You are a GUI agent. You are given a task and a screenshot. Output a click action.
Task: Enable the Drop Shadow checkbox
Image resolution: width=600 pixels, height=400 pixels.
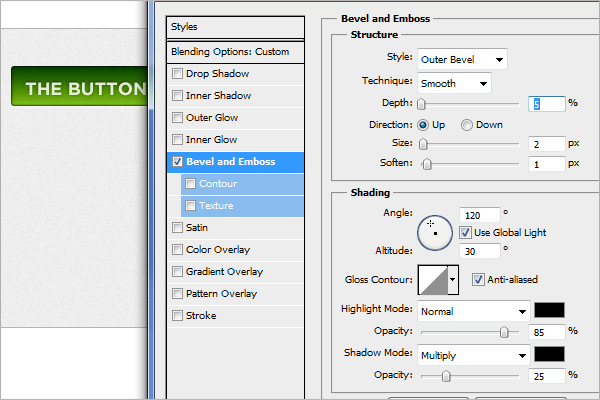tap(177, 73)
